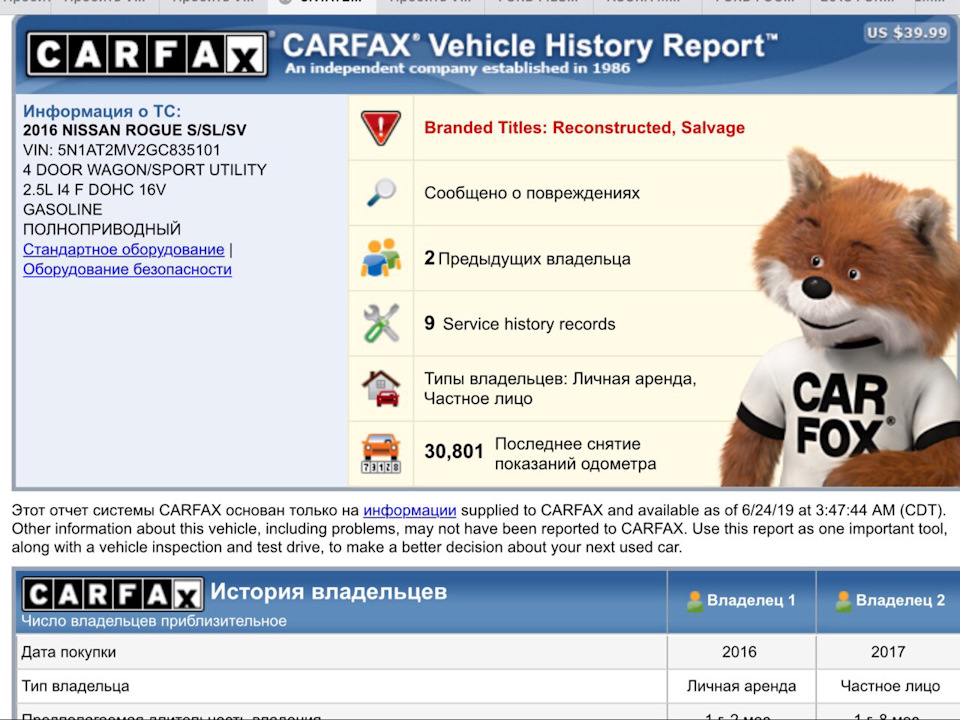Viewport: 960px width, 720px height.
Task: Click the red branded title warning icon
Action: (x=380, y=127)
